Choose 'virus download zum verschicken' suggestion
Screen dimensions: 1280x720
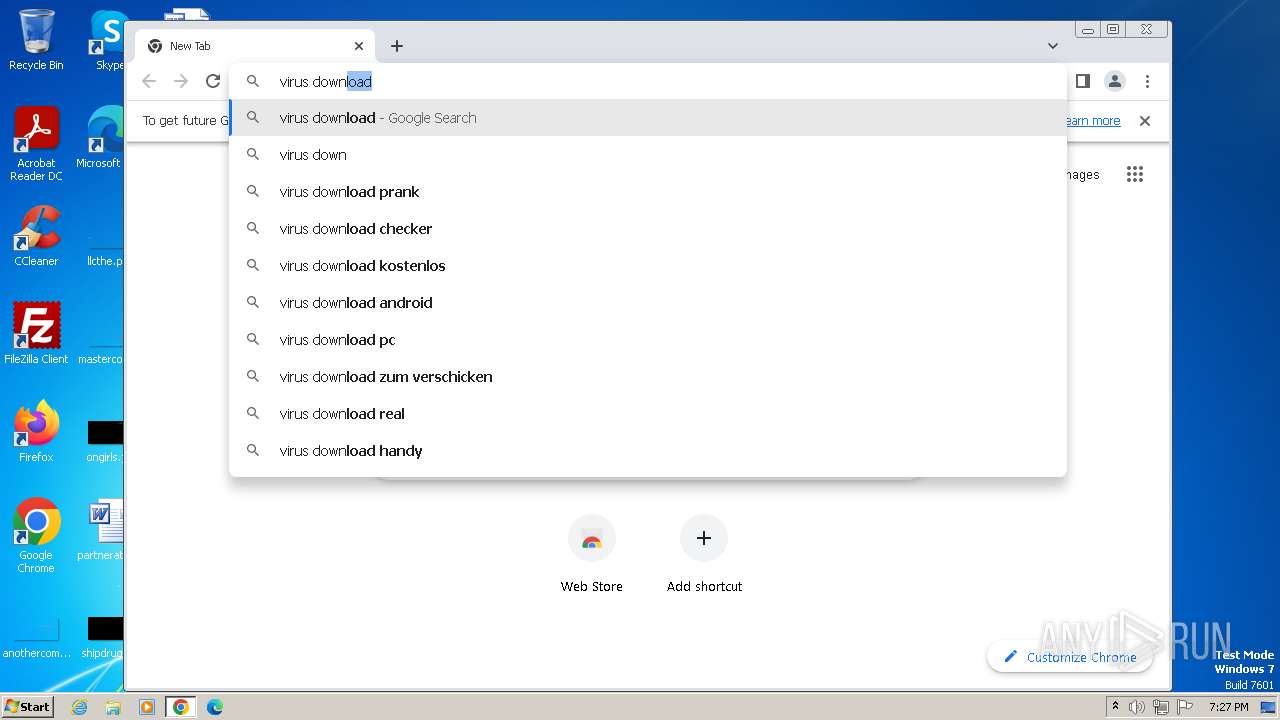click(x=648, y=377)
